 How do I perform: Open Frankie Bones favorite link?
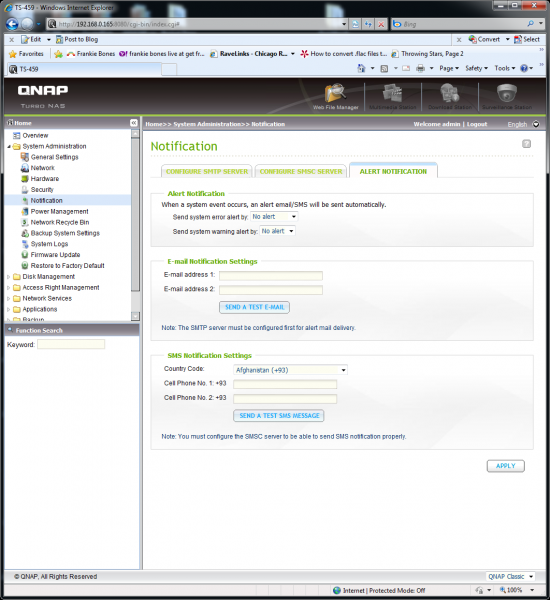[91, 54]
